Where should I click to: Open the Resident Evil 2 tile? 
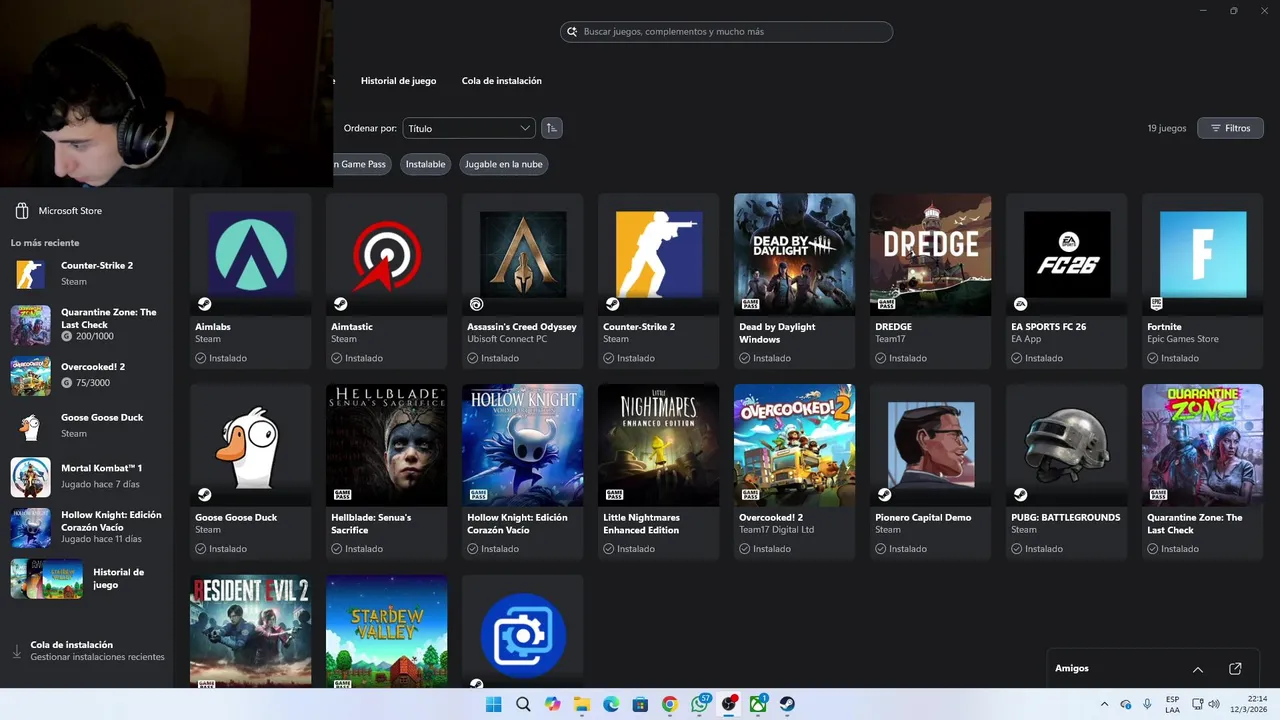(250, 631)
